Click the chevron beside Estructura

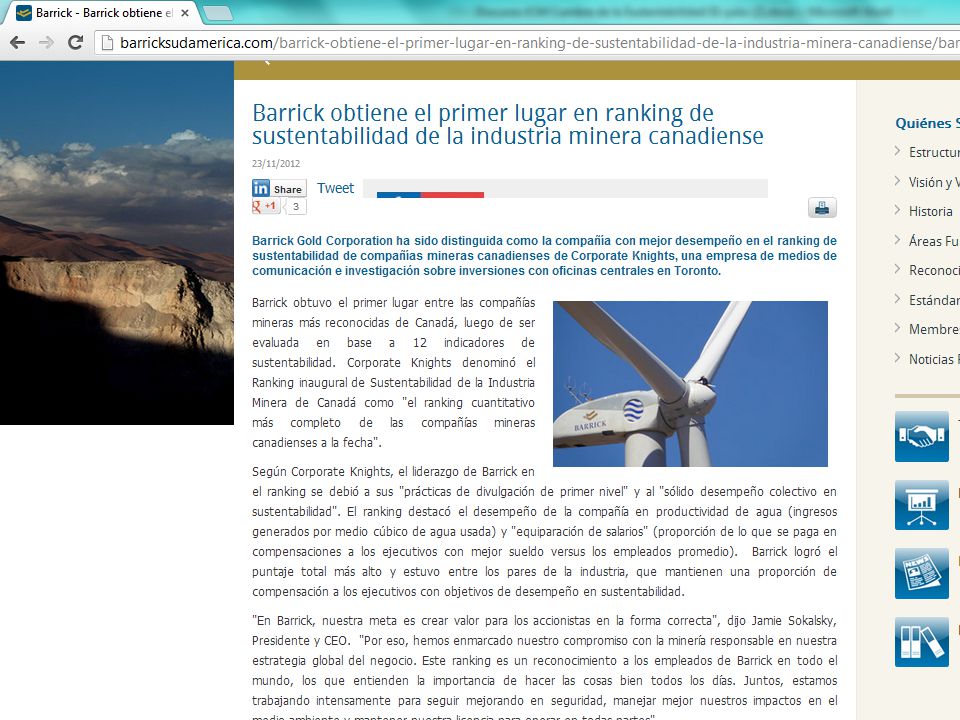coord(898,151)
